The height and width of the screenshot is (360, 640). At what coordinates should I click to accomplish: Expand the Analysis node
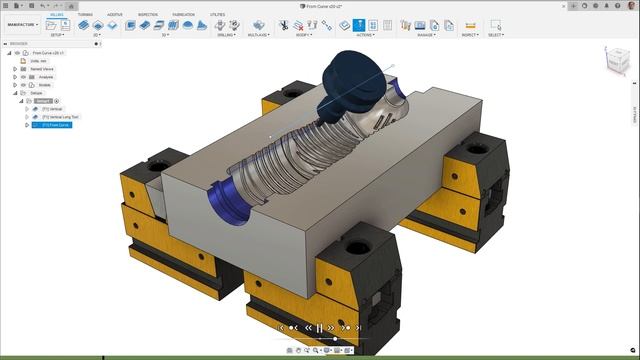pyautogui.click(x=15, y=77)
